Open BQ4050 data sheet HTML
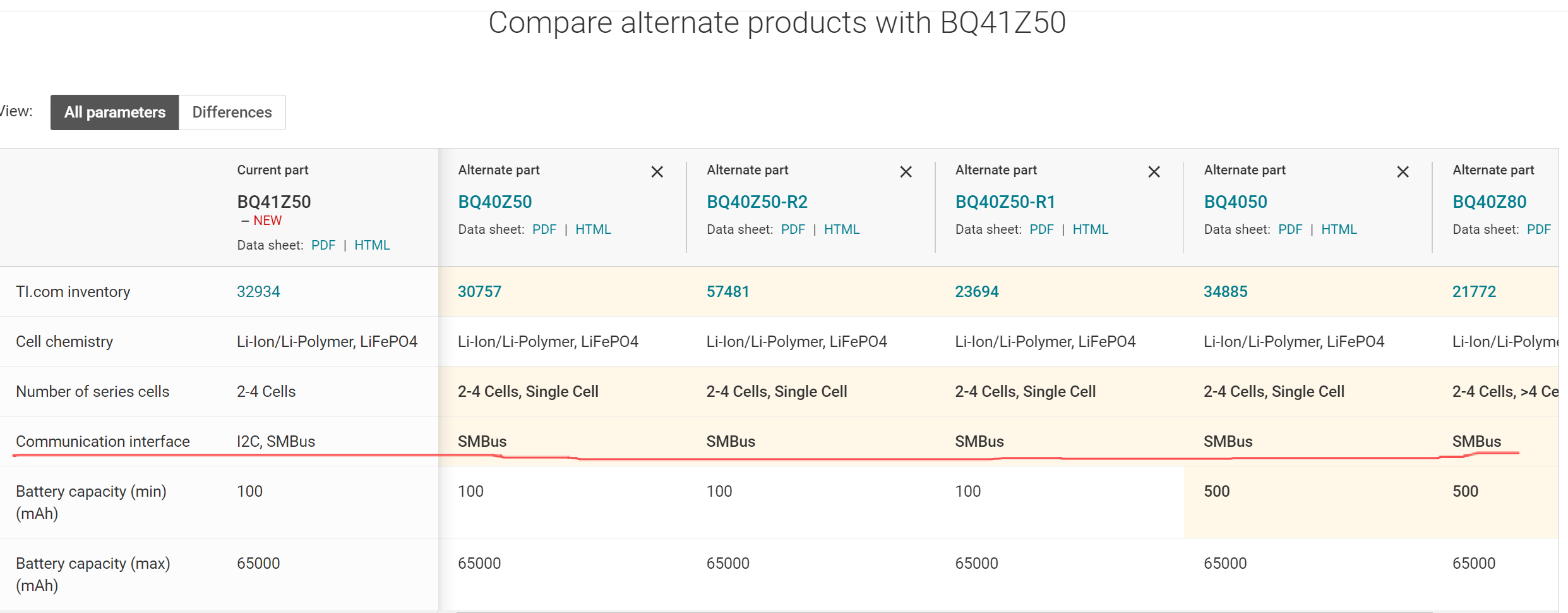The width and height of the screenshot is (1568, 613). (x=1339, y=229)
